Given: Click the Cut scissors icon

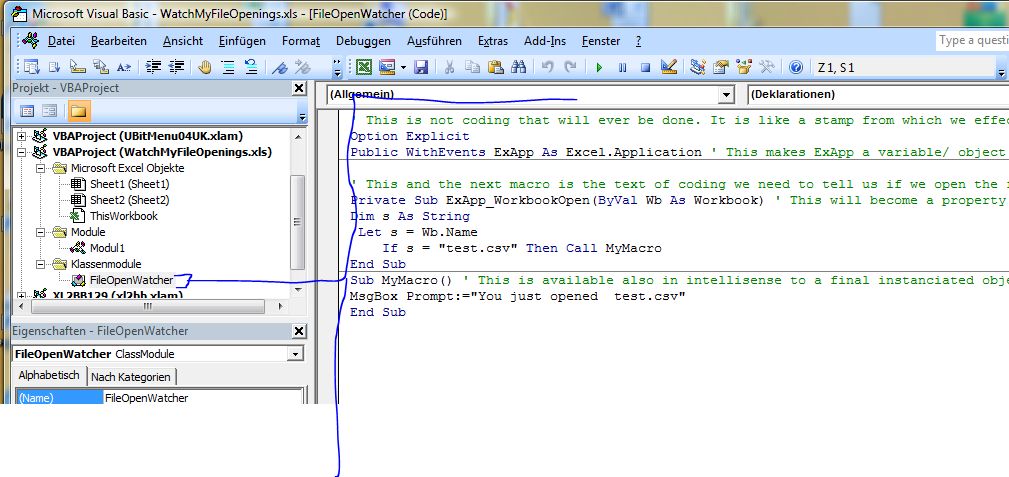Looking at the screenshot, I should pyautogui.click(x=449, y=67).
